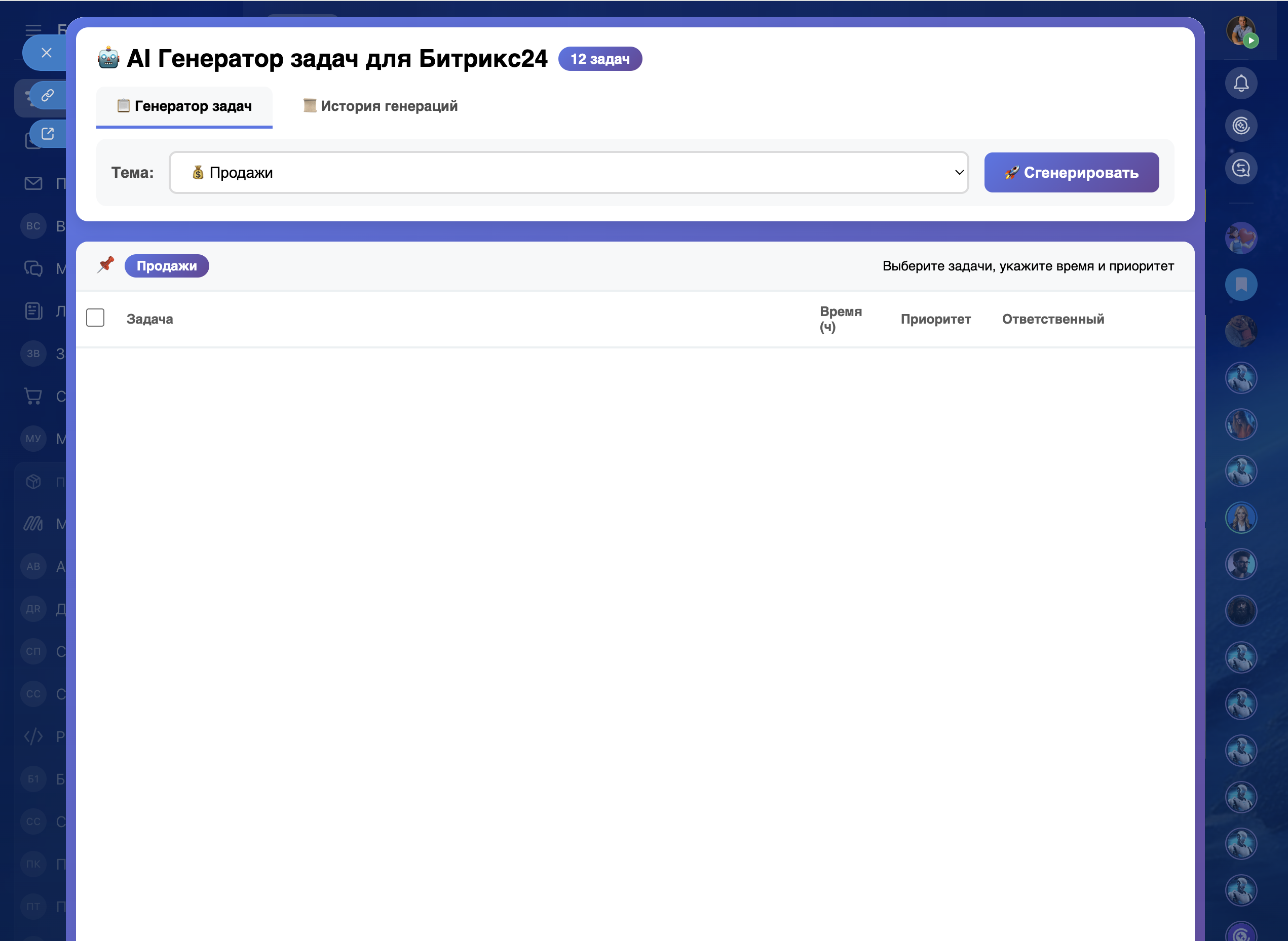
Task: Expand the Тема dropdown with Продажи
Action: click(x=567, y=173)
